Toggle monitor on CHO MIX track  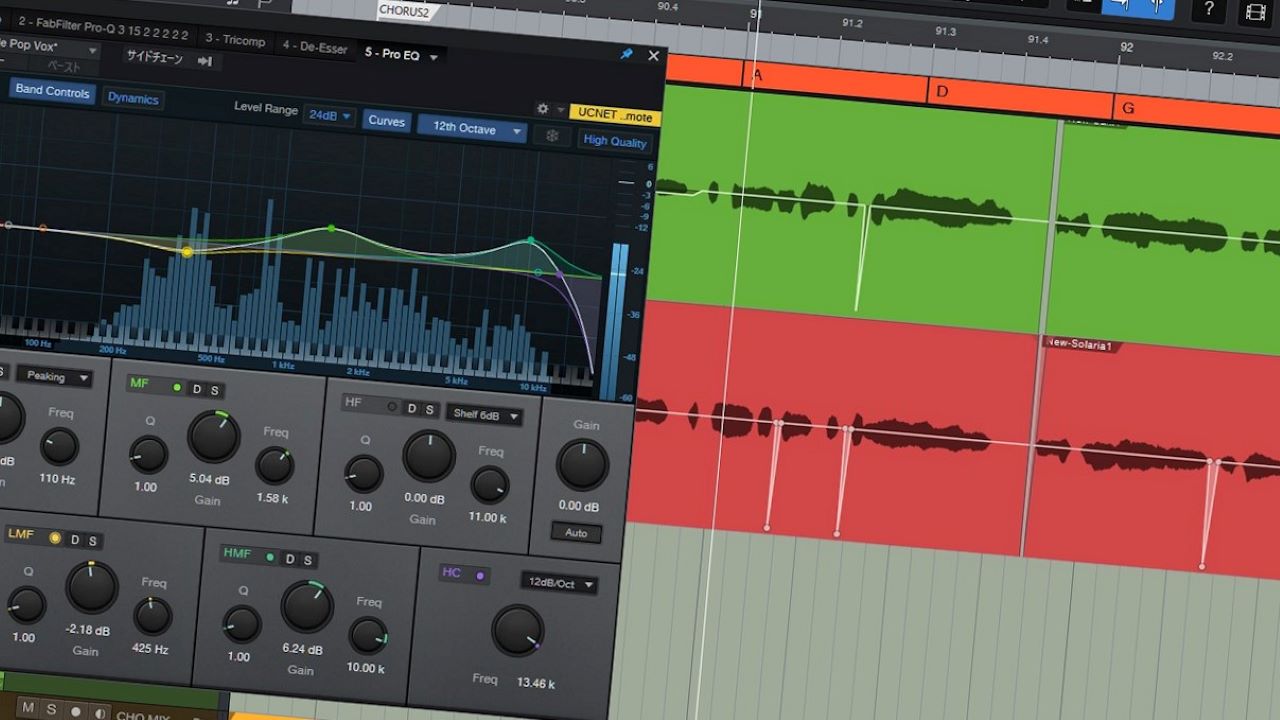pyautogui.click(x=100, y=713)
